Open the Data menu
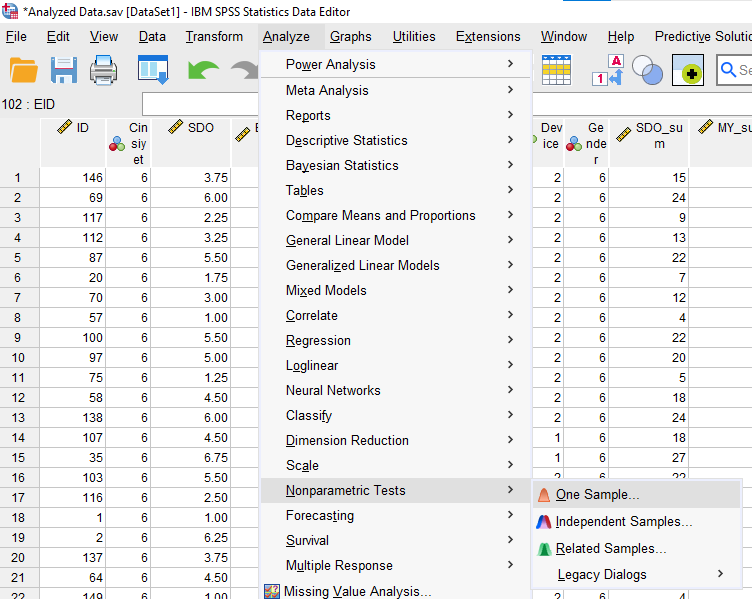 pyautogui.click(x=152, y=36)
